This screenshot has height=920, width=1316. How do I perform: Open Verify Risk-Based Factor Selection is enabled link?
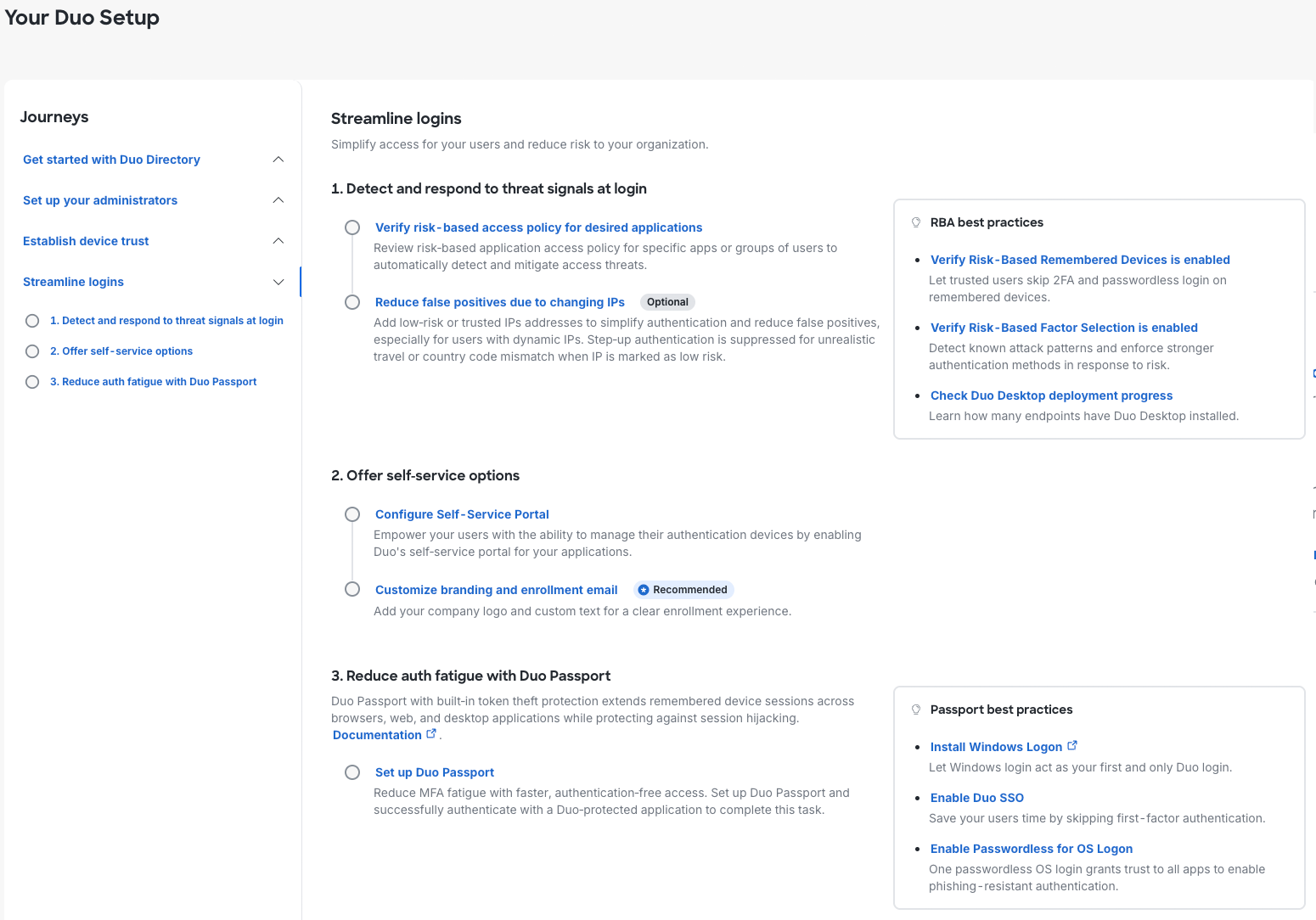pos(1064,328)
